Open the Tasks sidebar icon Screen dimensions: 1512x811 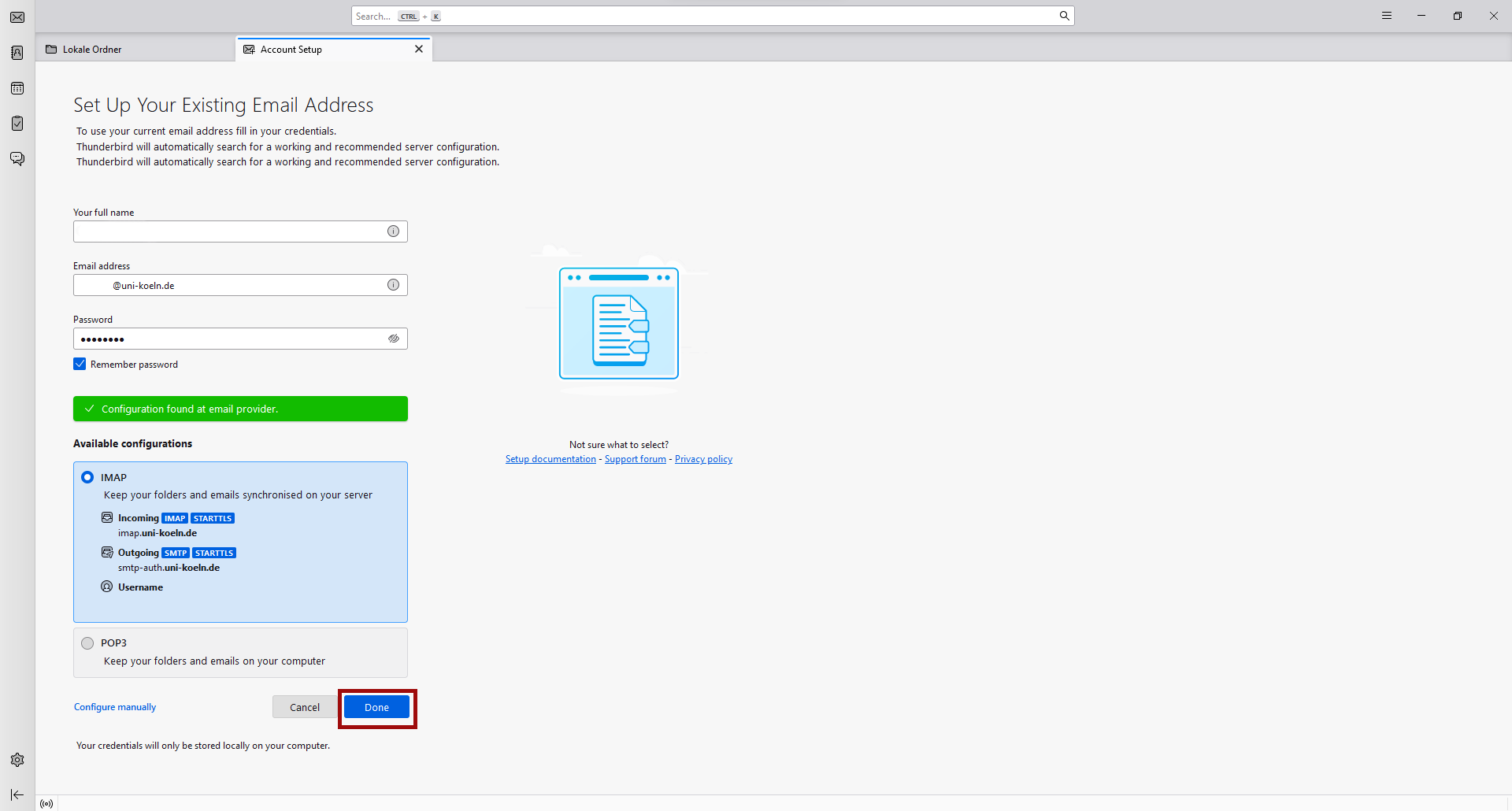pyautogui.click(x=17, y=124)
